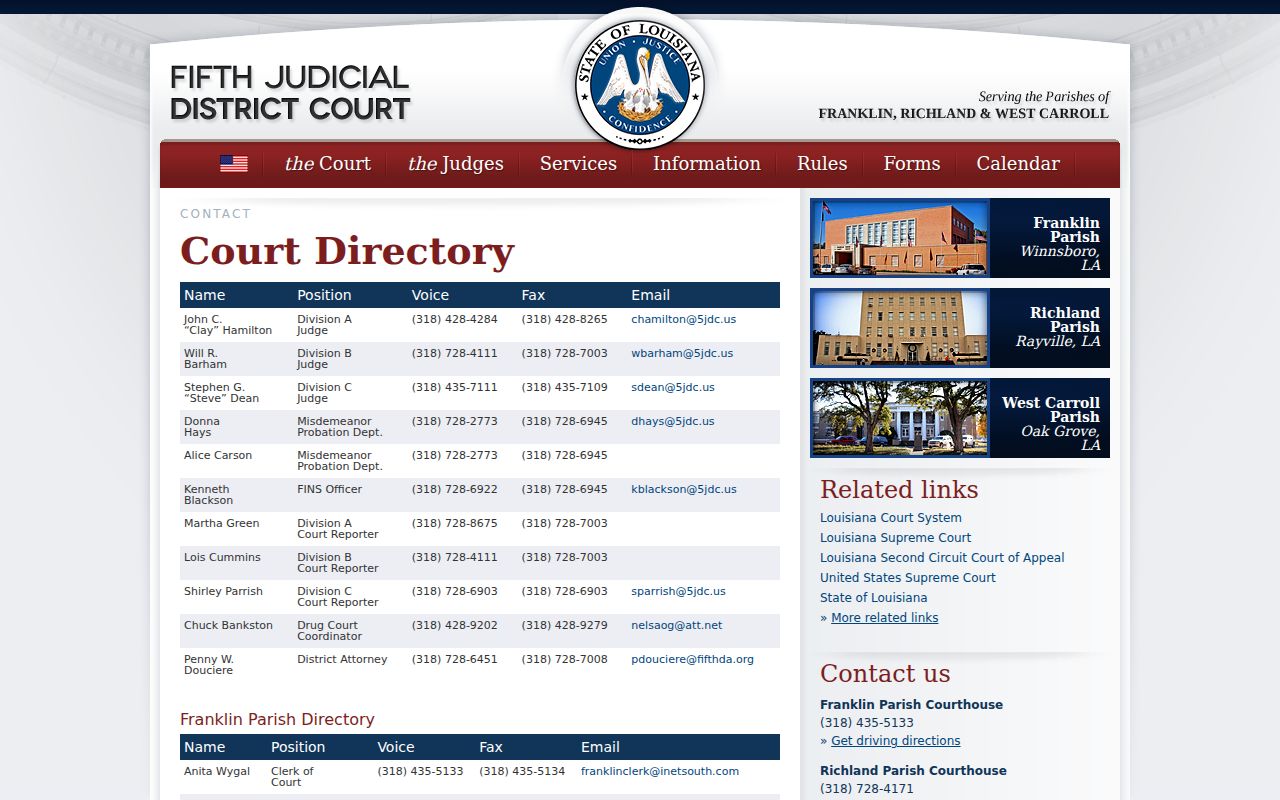1280x800 pixels.
Task: Click More related links
Action: click(884, 618)
